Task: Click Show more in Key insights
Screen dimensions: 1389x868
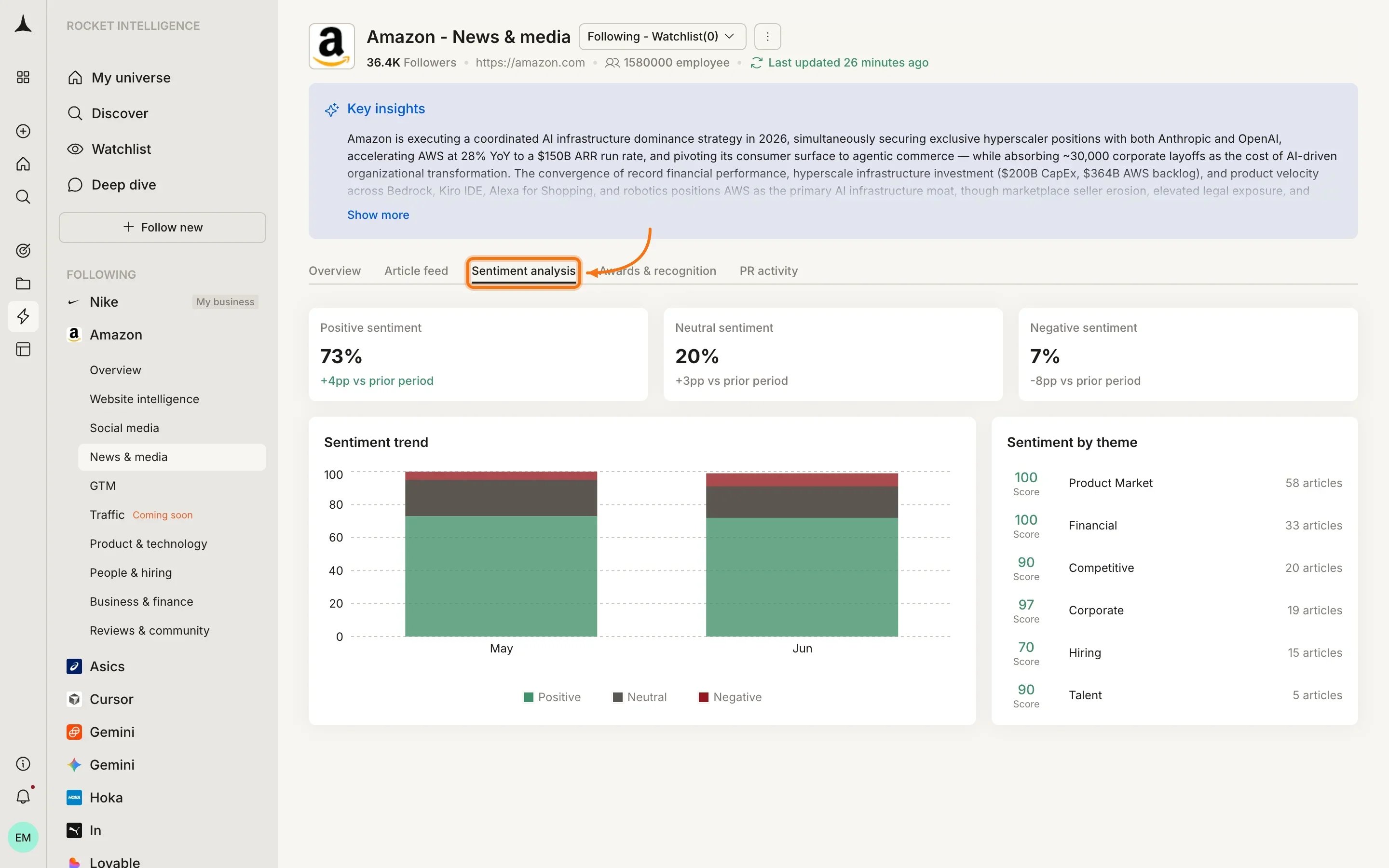Action: (378, 215)
